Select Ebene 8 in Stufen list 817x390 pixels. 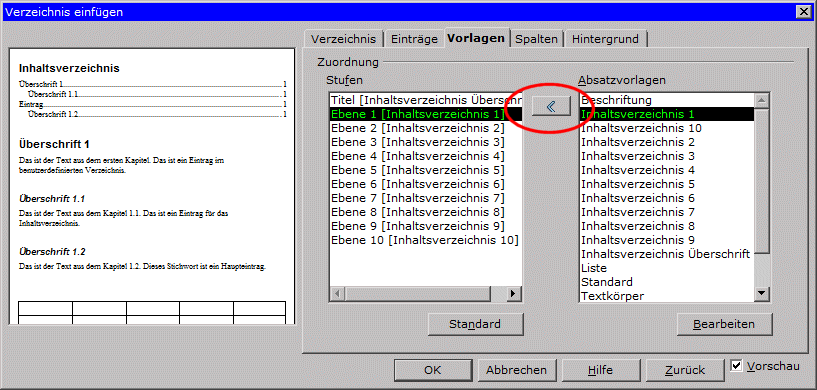click(426, 212)
